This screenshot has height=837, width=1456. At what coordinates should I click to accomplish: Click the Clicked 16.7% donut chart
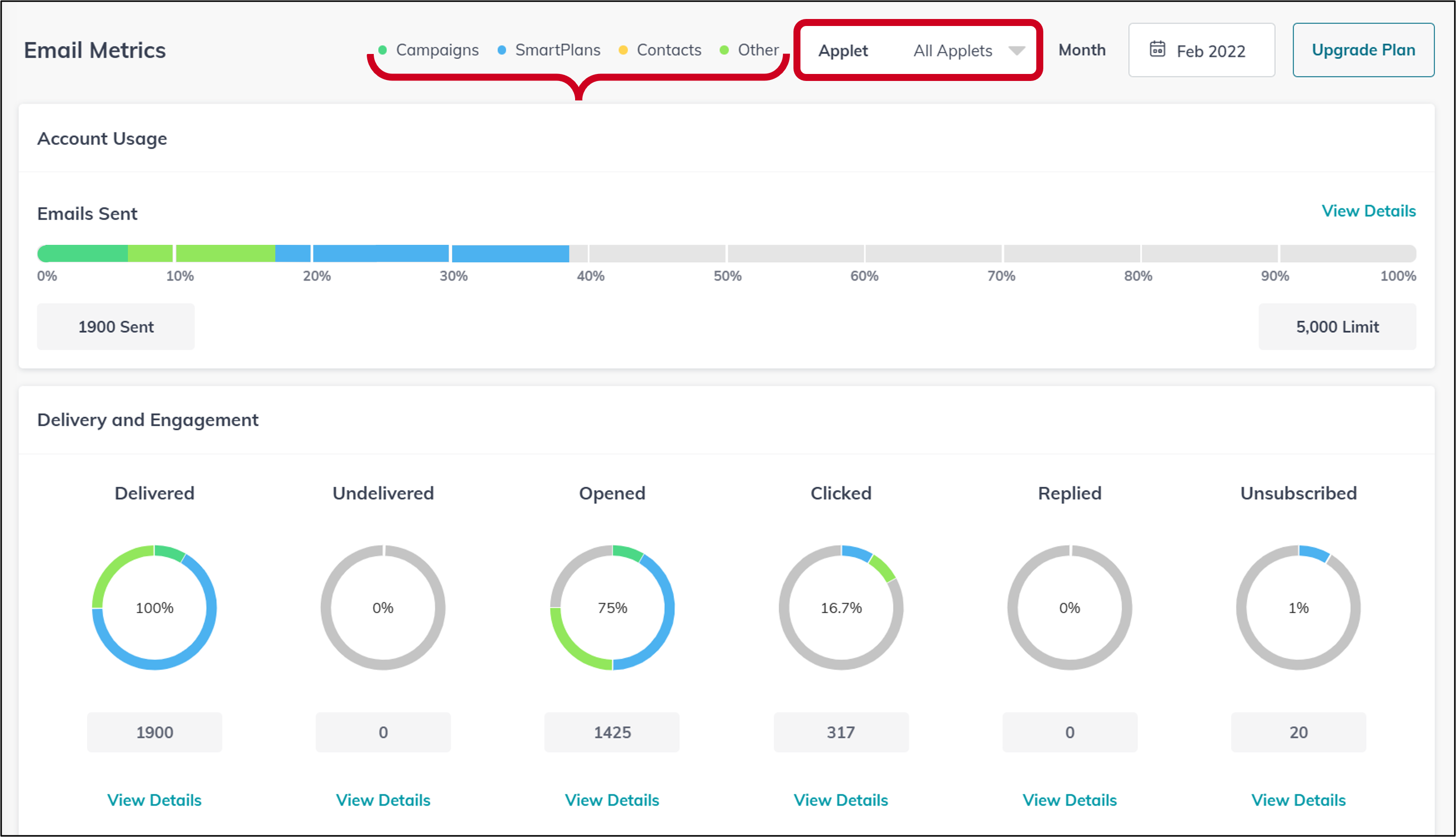[x=841, y=607]
